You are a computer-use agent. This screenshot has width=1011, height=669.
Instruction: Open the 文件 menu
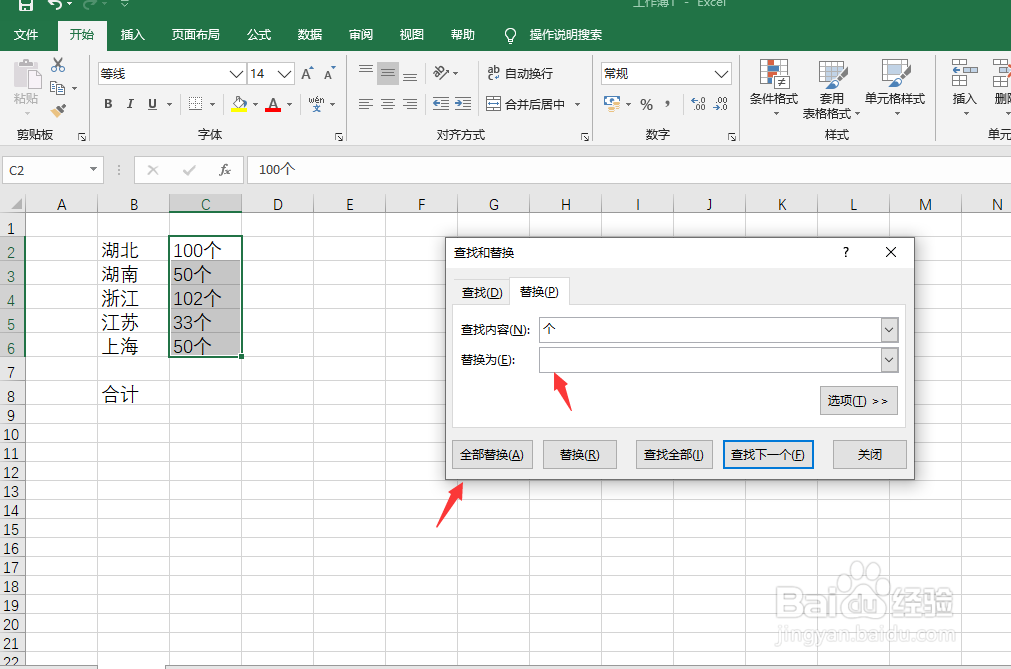(x=26, y=35)
